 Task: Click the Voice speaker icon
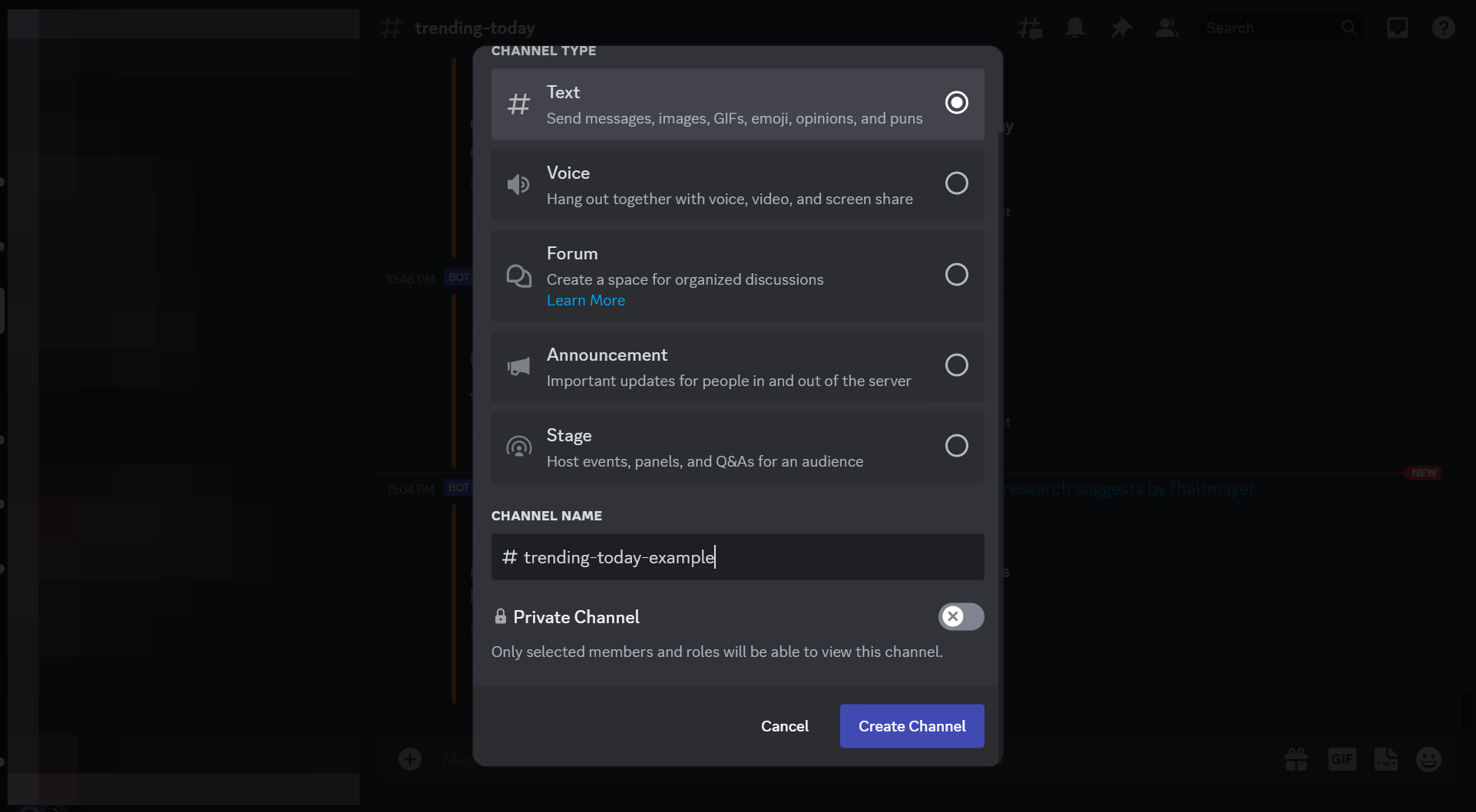coord(518,184)
